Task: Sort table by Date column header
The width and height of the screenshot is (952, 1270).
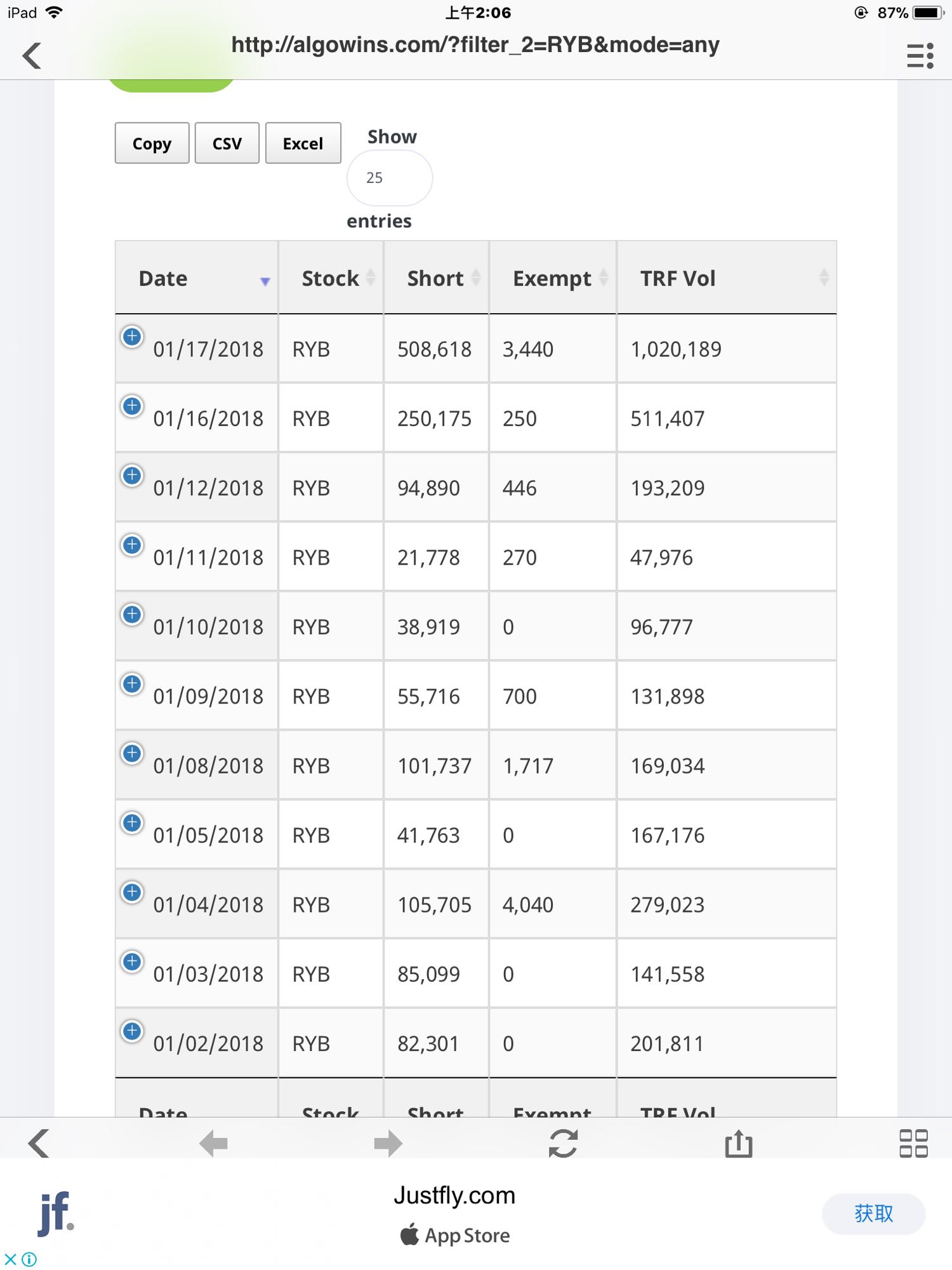Action: 196,278
